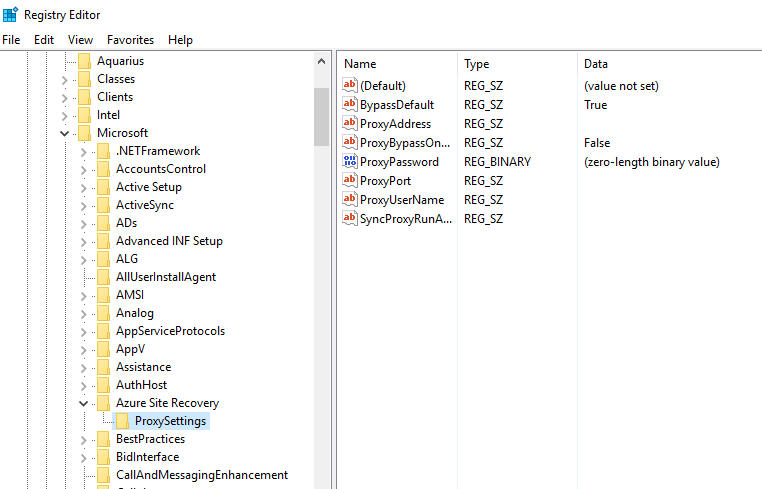This screenshot has width=762, height=489.
Task: Open the File menu
Action: [x=11, y=40]
